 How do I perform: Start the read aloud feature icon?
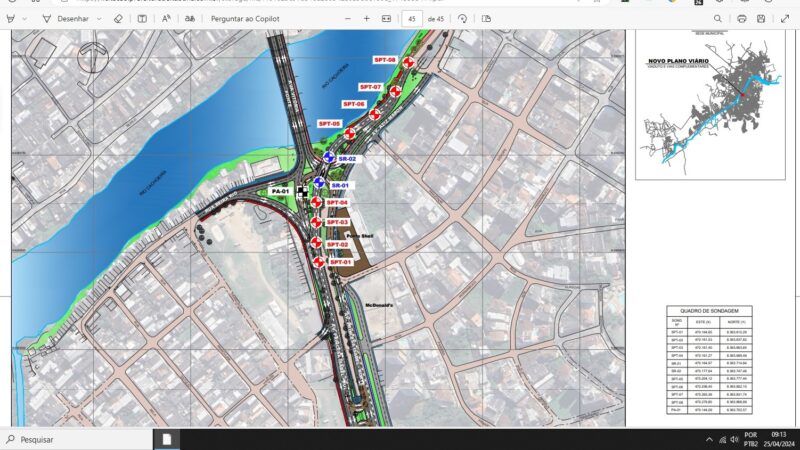(166, 19)
